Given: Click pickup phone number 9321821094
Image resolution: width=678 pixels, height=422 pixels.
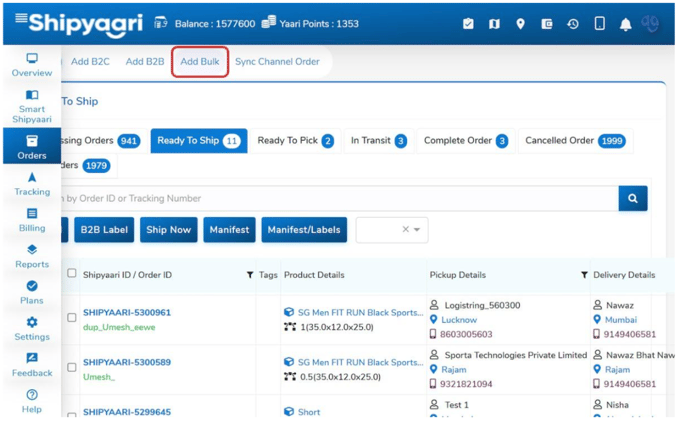Looking at the screenshot, I should tap(466, 384).
